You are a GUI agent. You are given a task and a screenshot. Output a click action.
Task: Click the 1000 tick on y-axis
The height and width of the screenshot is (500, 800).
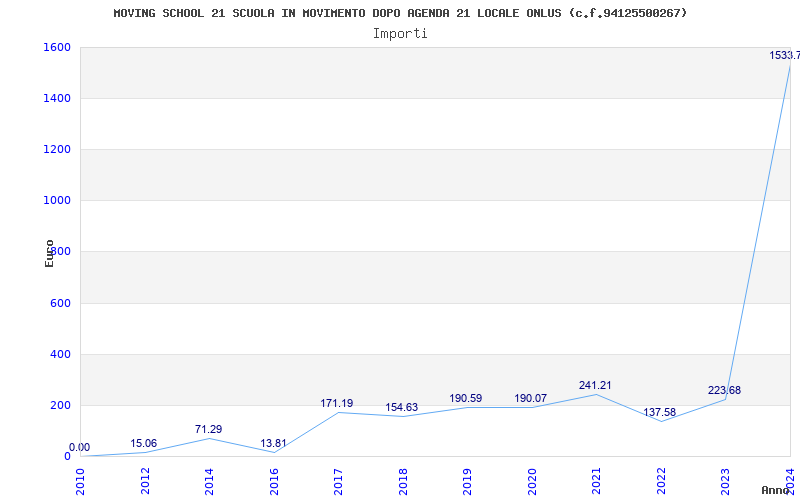tap(56, 200)
